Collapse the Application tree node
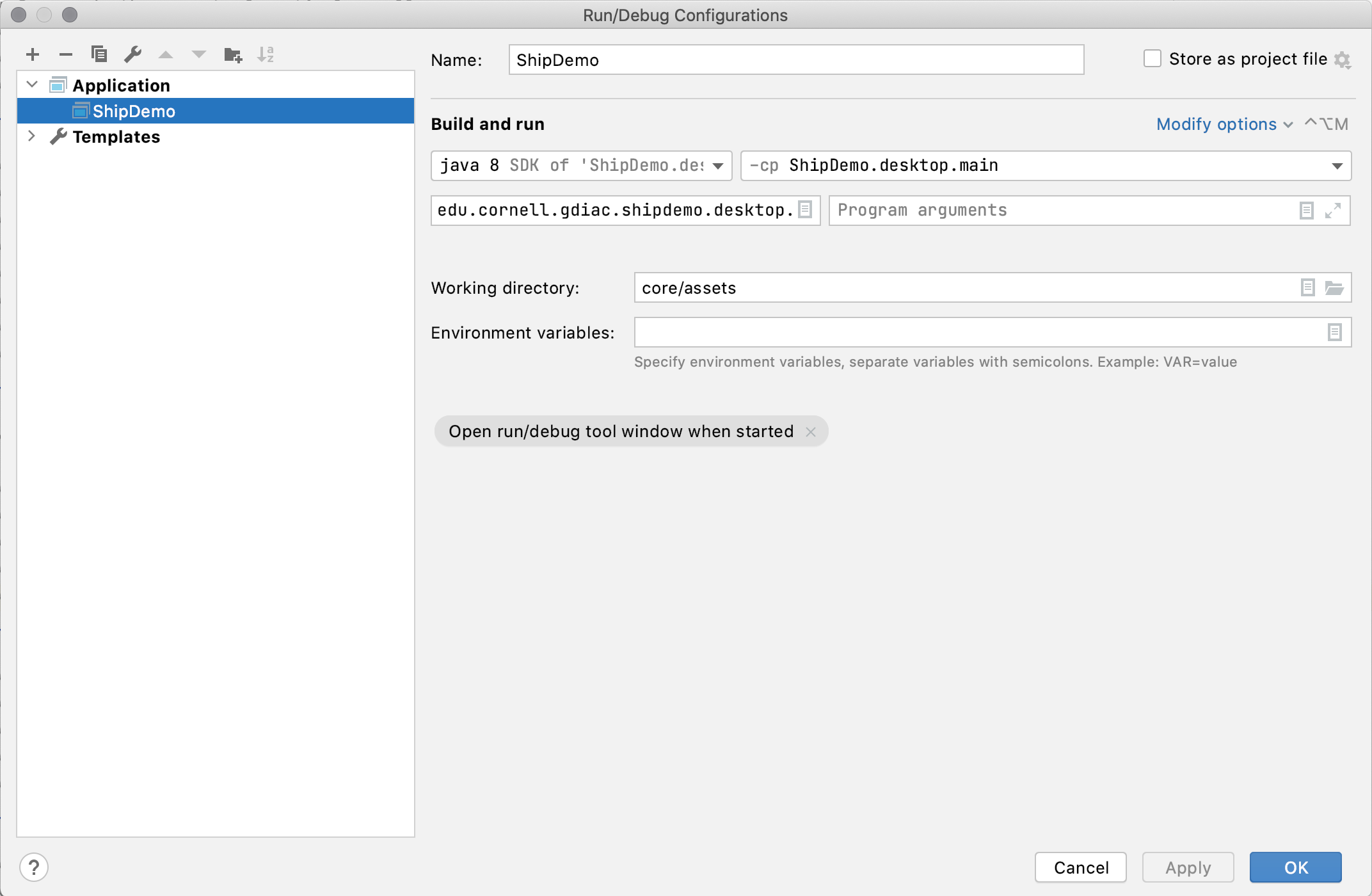1372x896 pixels. pos(32,85)
